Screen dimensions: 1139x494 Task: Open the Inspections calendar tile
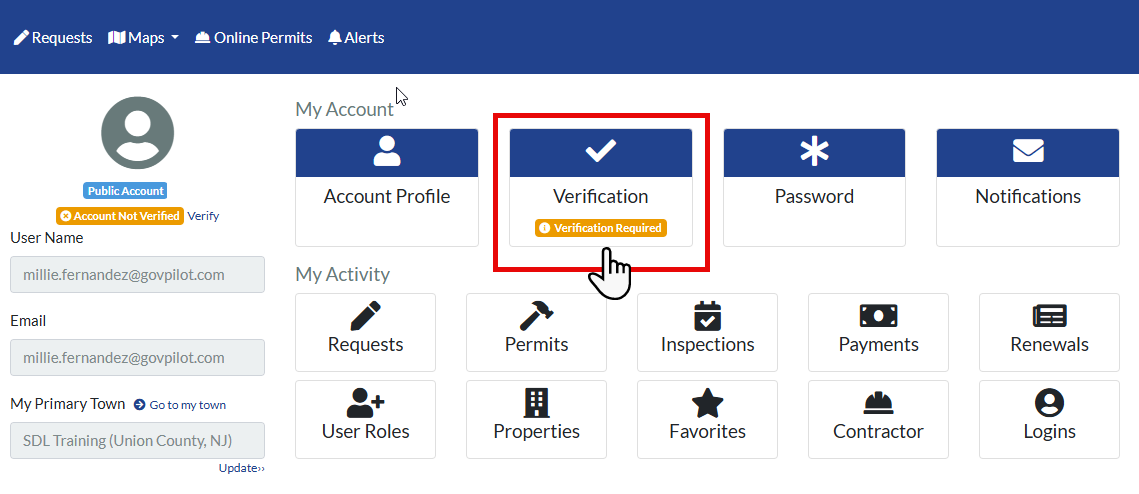(707, 332)
